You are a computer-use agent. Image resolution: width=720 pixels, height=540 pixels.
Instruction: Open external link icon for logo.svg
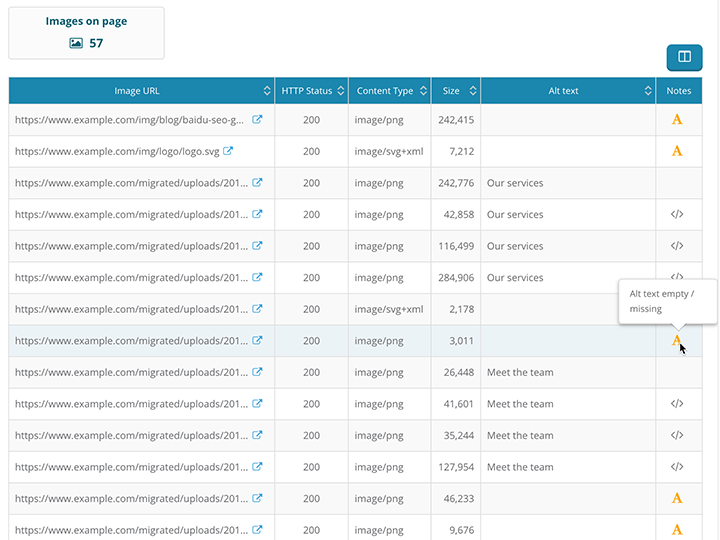228,151
